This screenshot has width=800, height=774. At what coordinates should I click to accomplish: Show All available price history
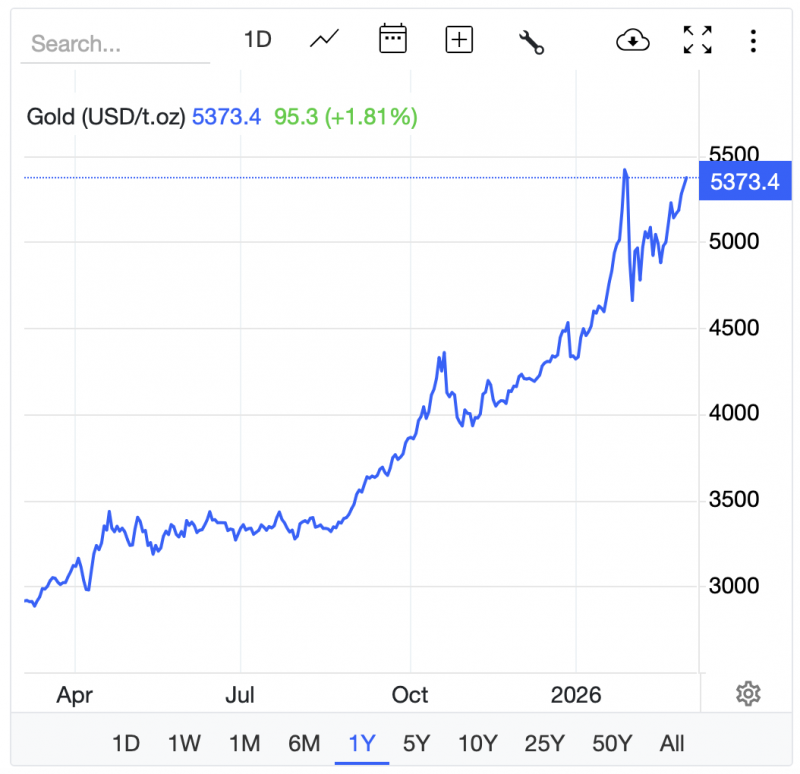(672, 743)
